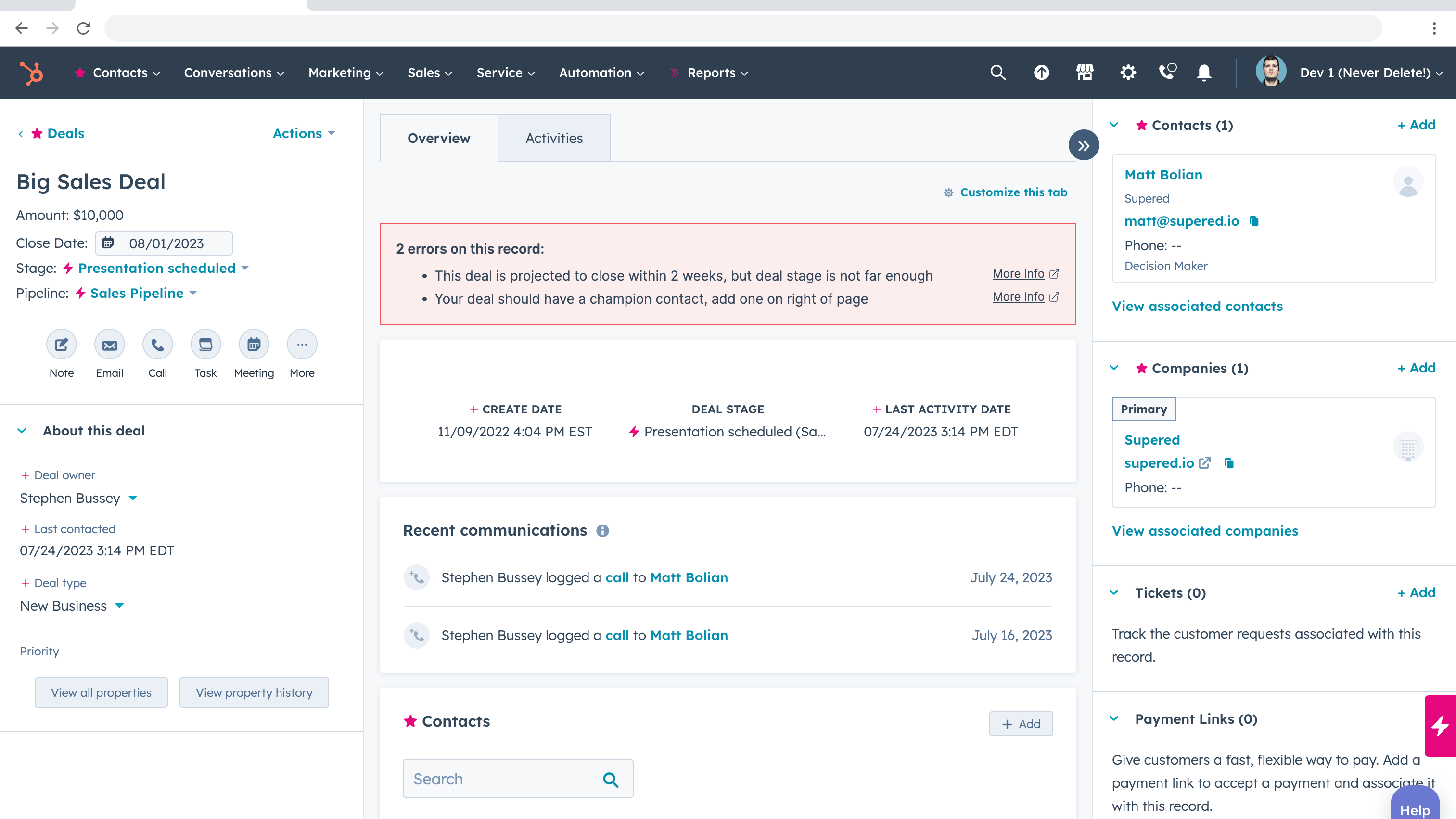Open supered.io external link icon
This screenshot has height=819, width=1456.
pyautogui.click(x=1205, y=463)
